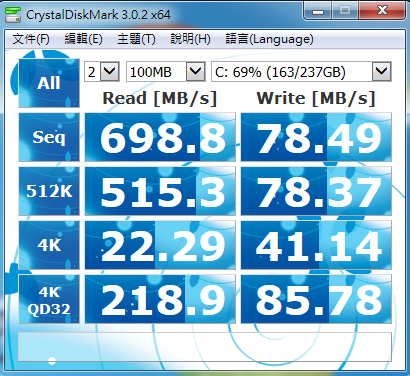The width and height of the screenshot is (410, 376).
Task: Click the Write [MB/s] column header
Action: pos(316,98)
